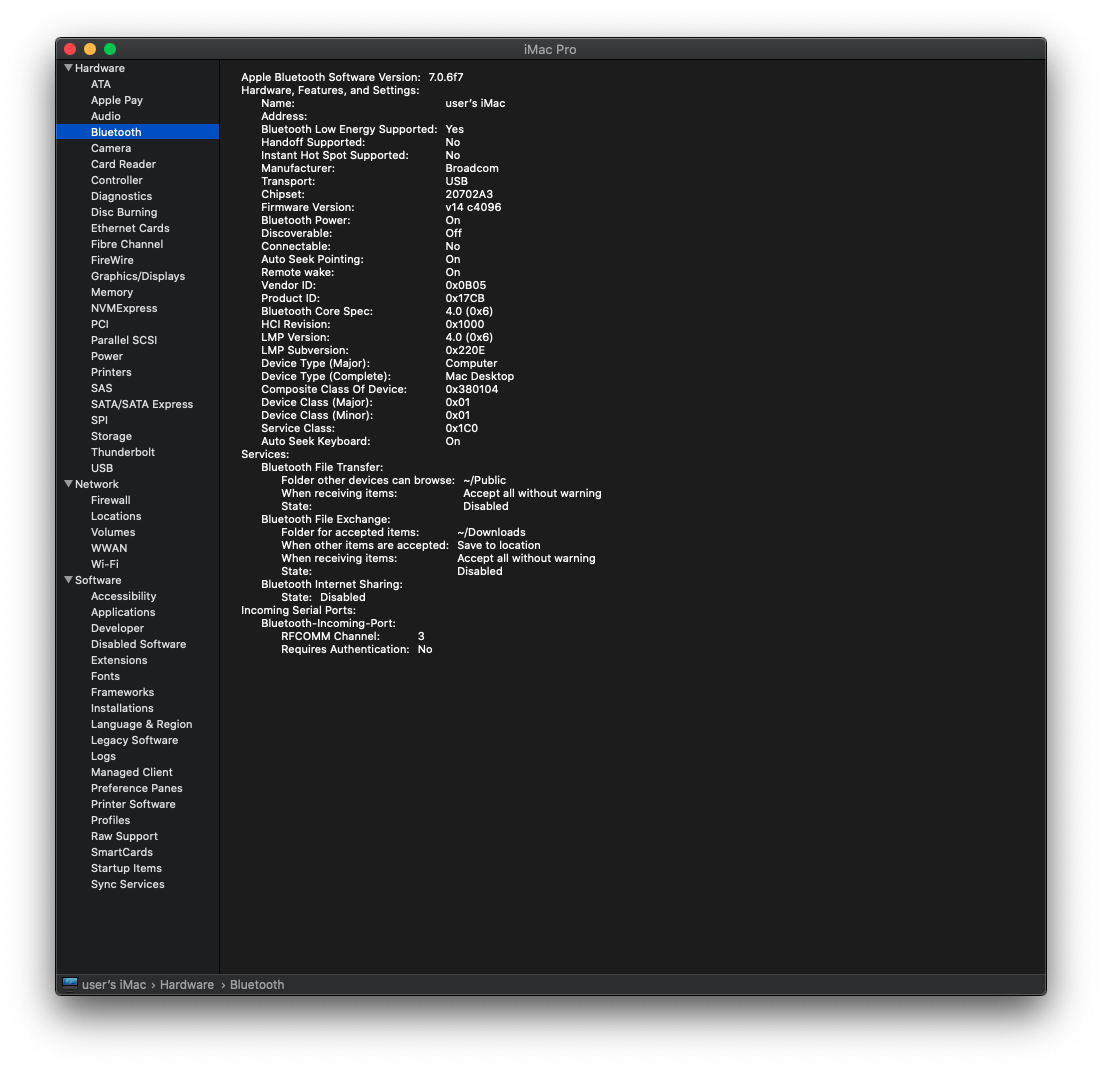Open Preference Panes information
Image resolution: width=1102 pixels, height=1069 pixels.
point(136,788)
